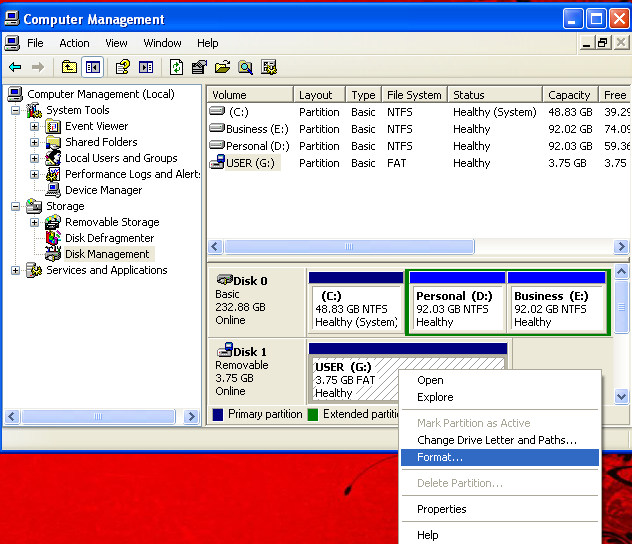632x544 pixels.
Task: Click the Disk 1 removable disk icon
Action: point(225,350)
